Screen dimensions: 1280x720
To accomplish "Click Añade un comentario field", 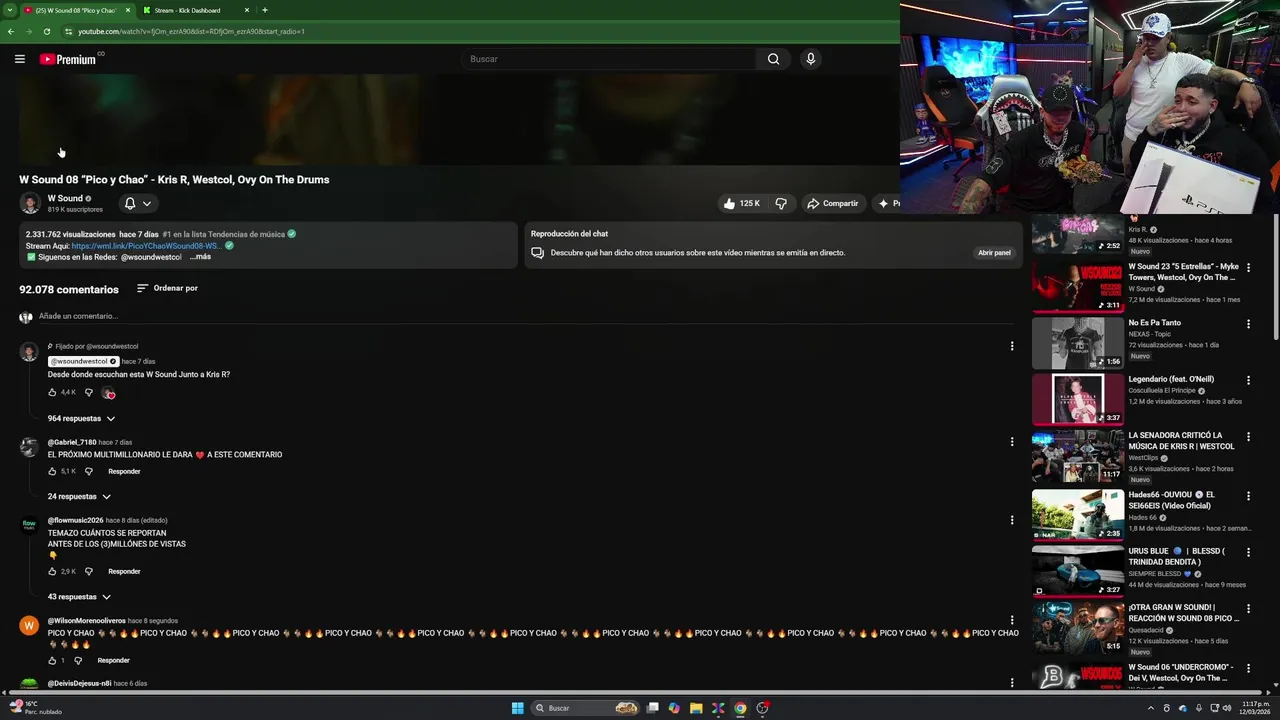I will pos(528,316).
